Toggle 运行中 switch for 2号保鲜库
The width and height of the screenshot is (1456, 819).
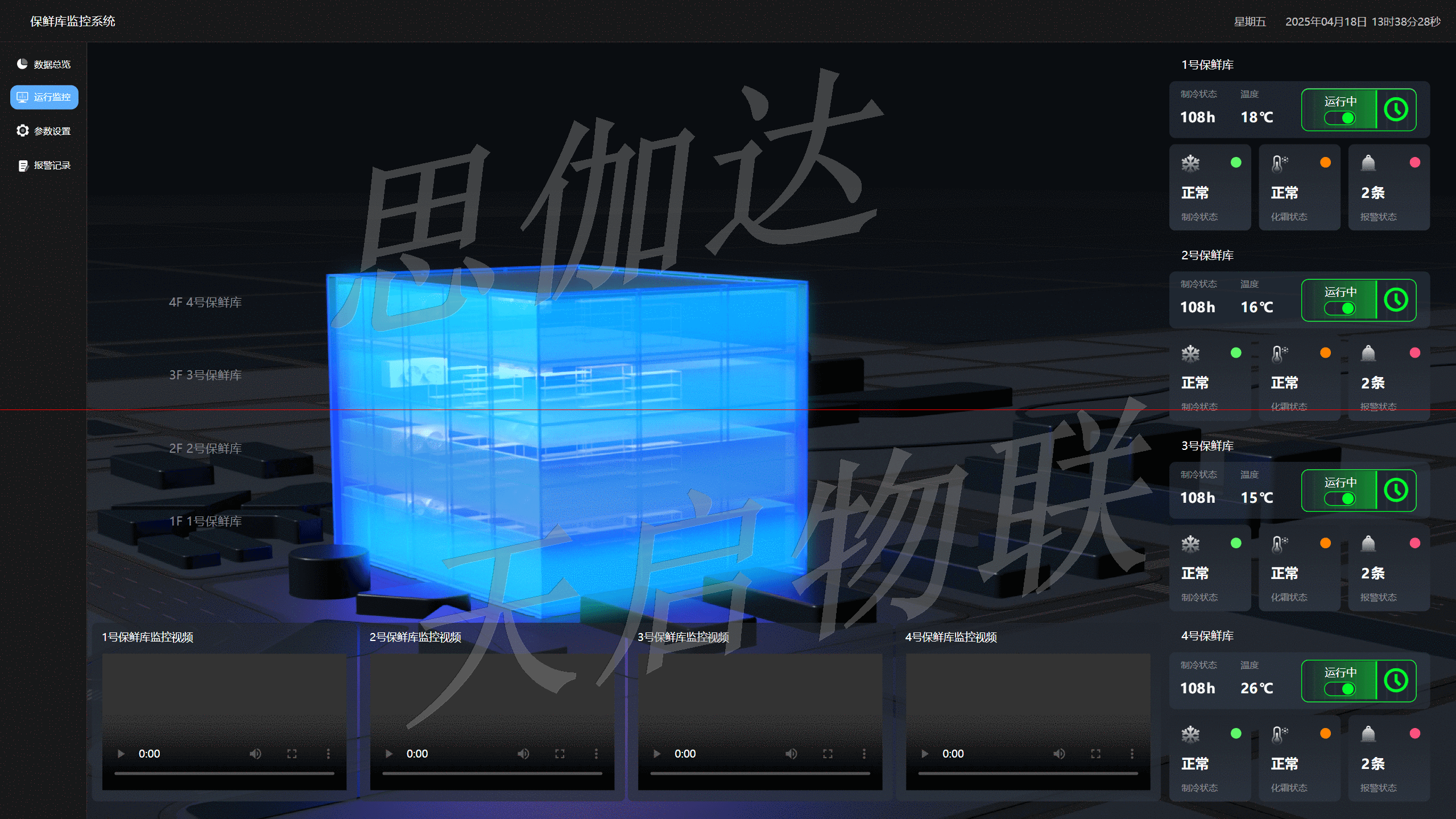click(x=1340, y=308)
